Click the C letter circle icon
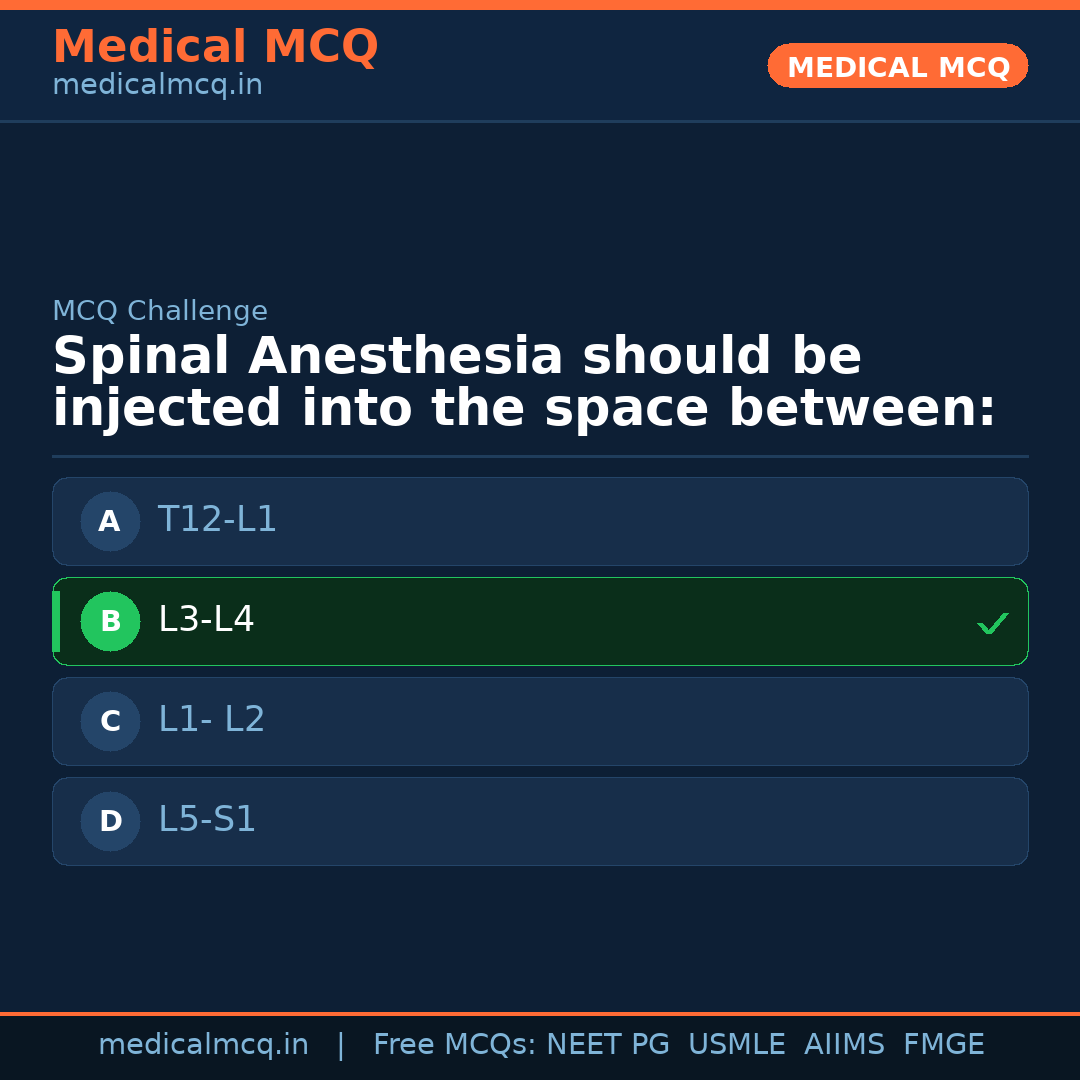This screenshot has width=1080, height=1080. point(110,721)
